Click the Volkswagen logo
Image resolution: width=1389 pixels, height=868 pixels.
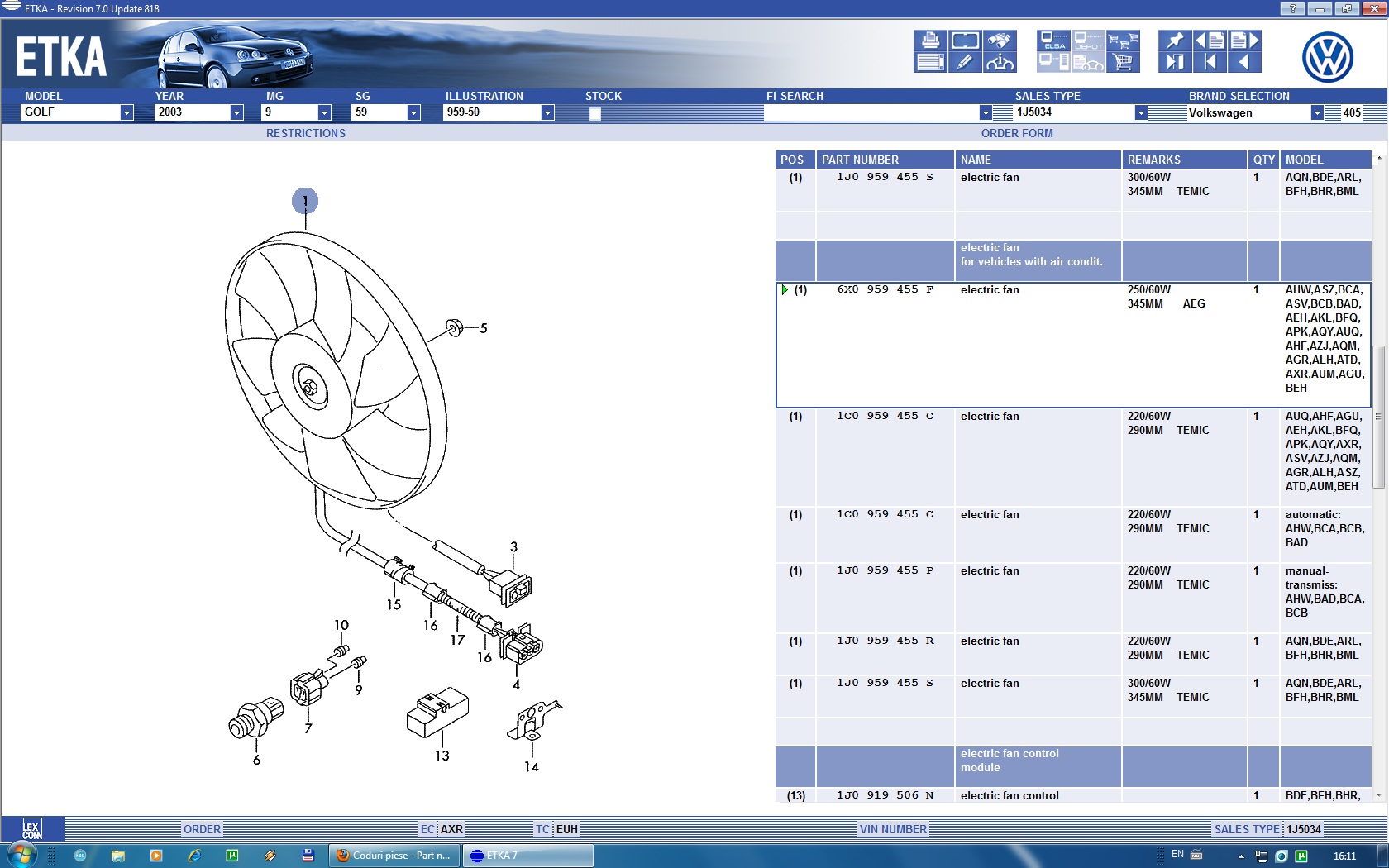1328,57
